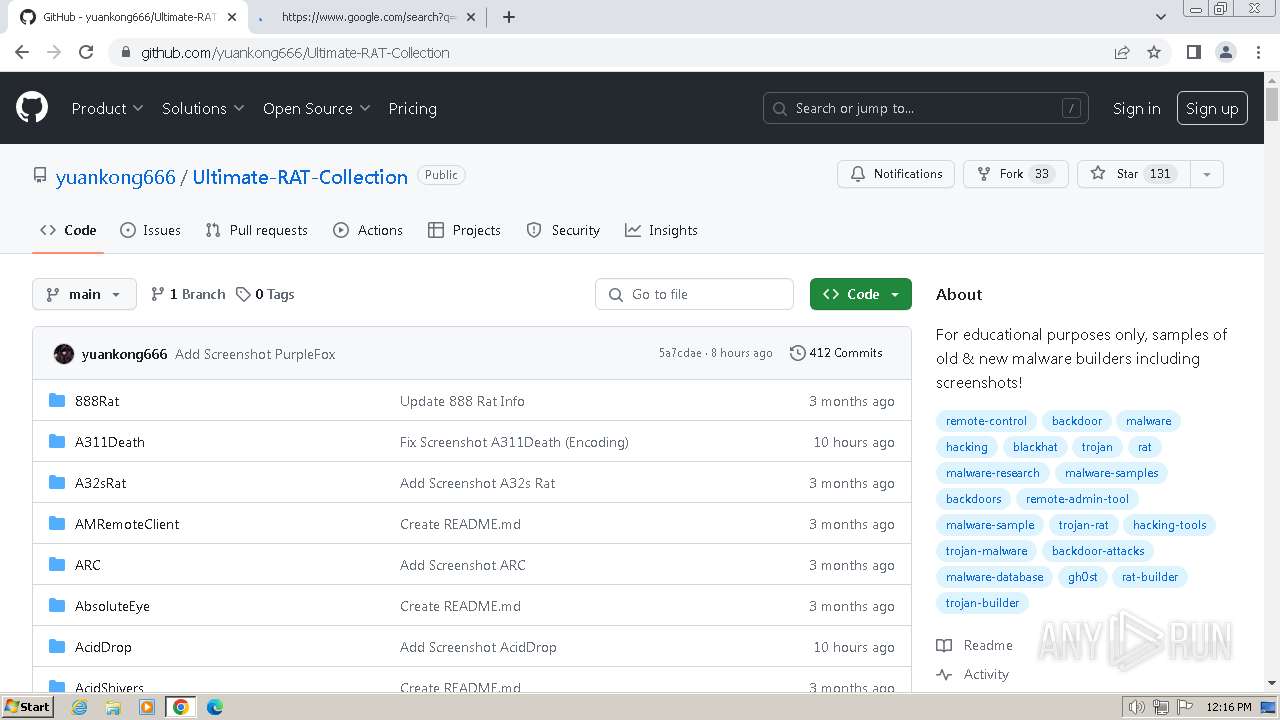
Task: Click the Sign up button
Action: (1212, 108)
